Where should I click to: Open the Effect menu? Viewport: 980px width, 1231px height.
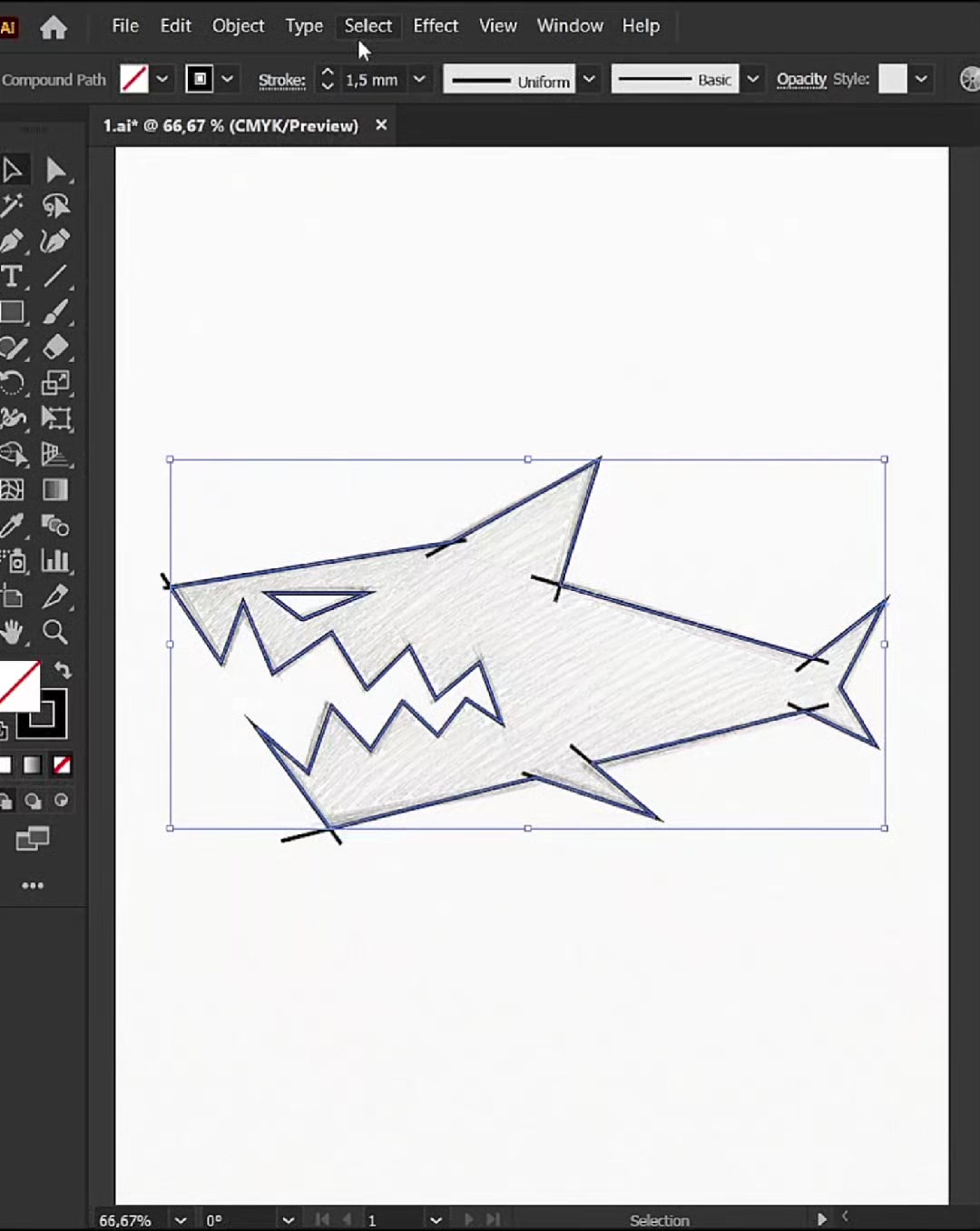[436, 25]
